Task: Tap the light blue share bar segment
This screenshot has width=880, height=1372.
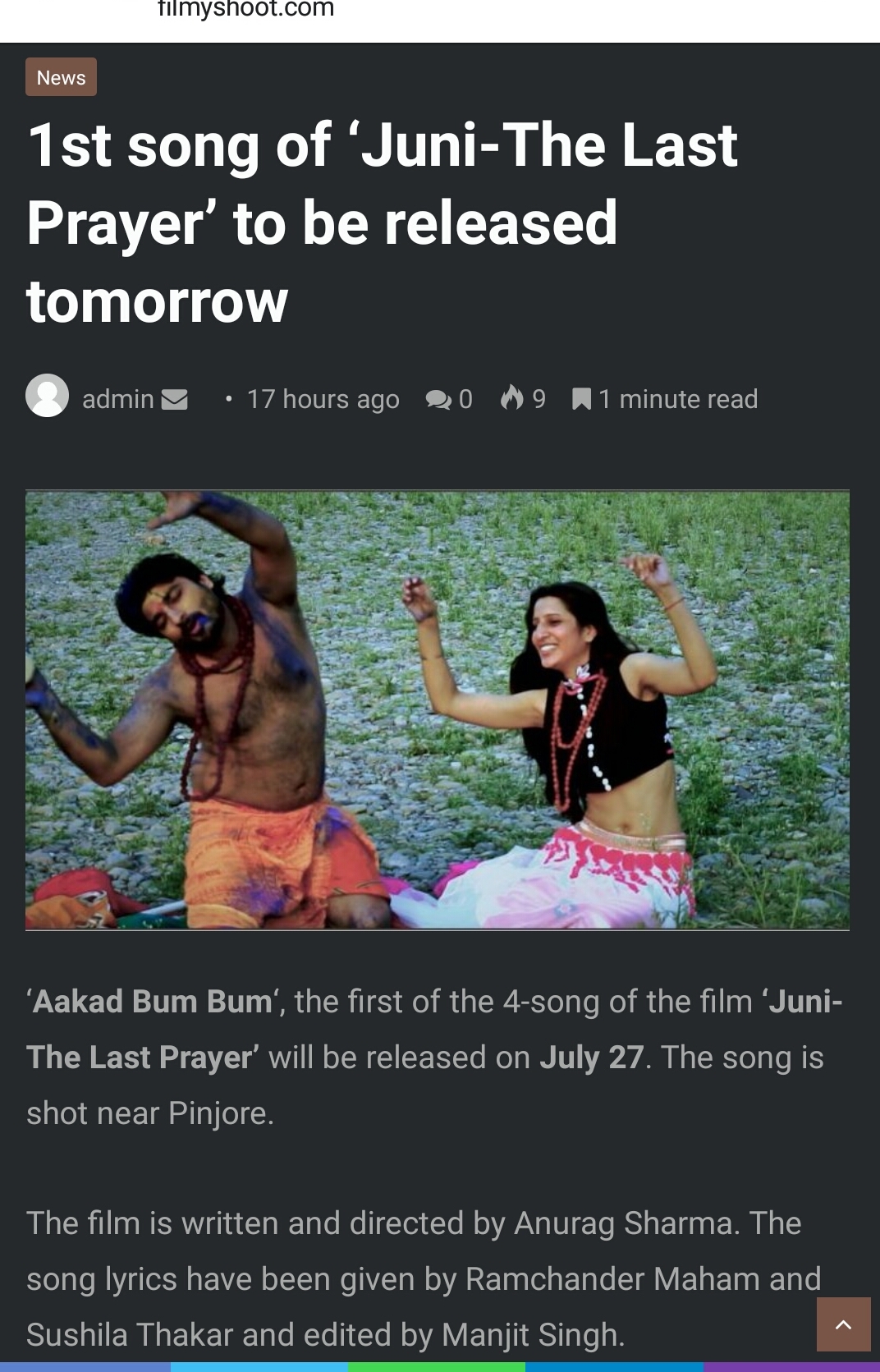Action: click(x=259, y=1367)
